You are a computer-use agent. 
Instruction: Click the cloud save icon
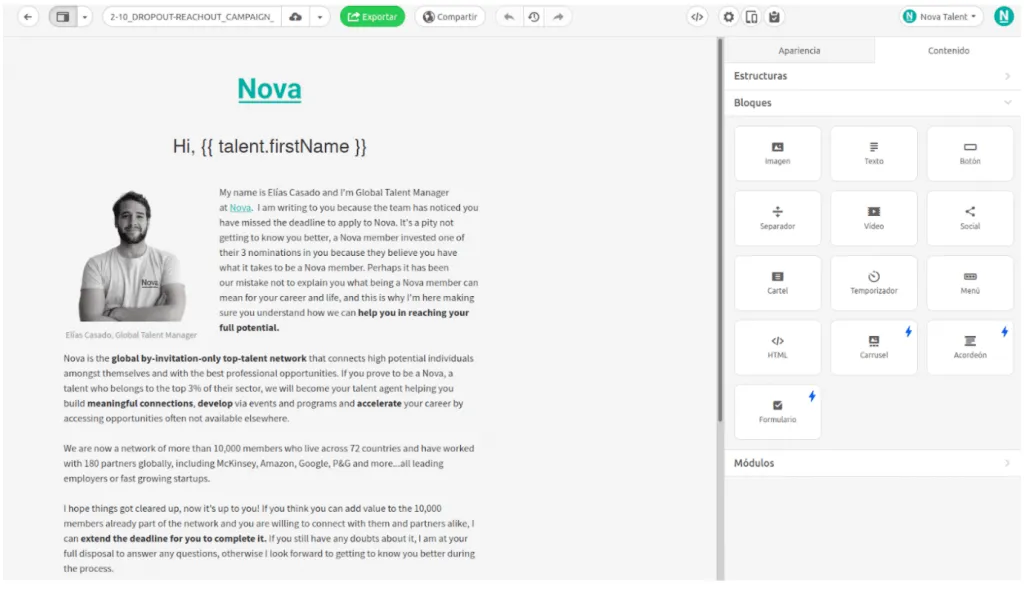coord(296,17)
